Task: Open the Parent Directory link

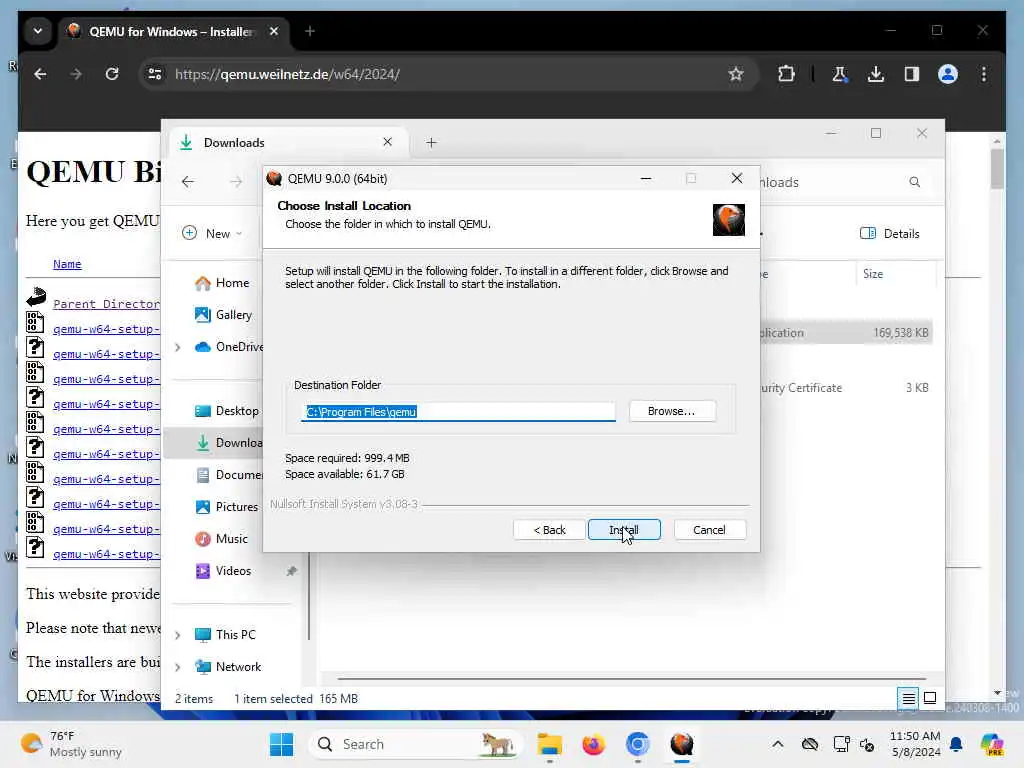Action: point(106,304)
